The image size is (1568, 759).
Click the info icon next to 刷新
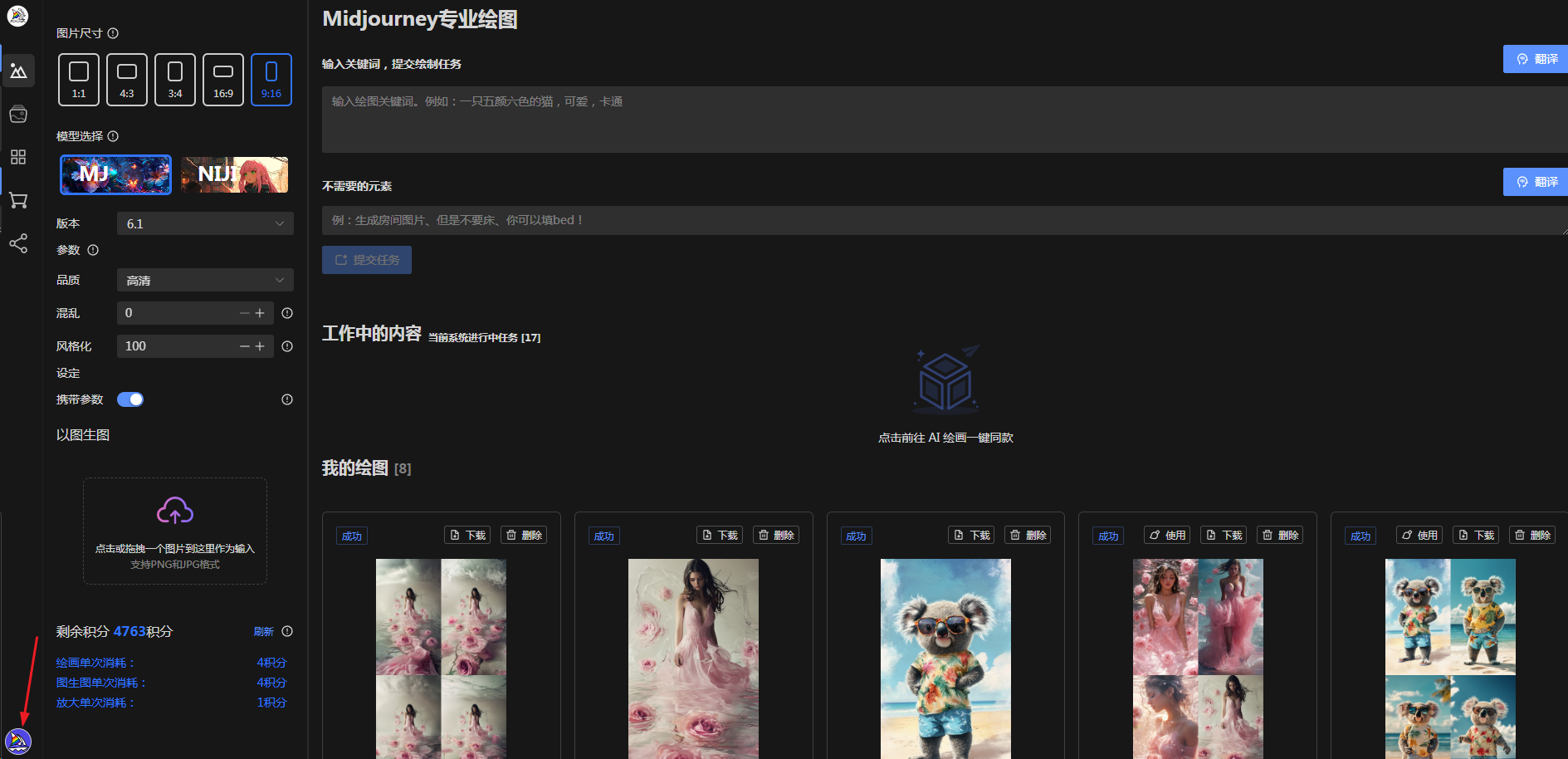pyautogui.click(x=287, y=631)
